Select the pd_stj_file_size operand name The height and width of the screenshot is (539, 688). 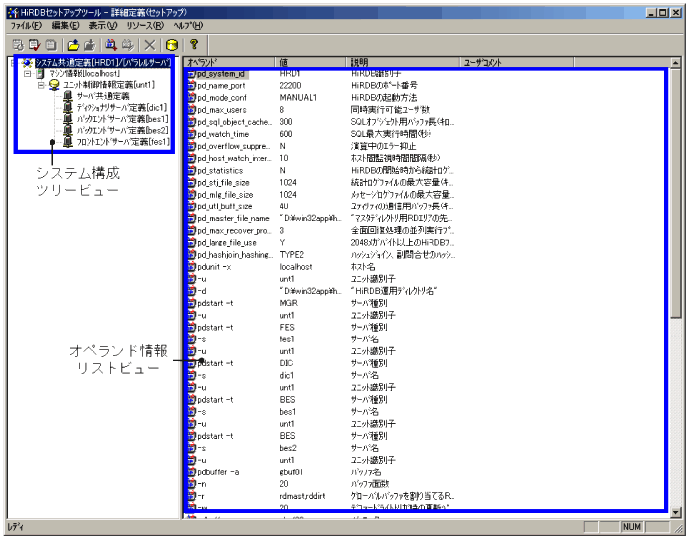pos(223,183)
